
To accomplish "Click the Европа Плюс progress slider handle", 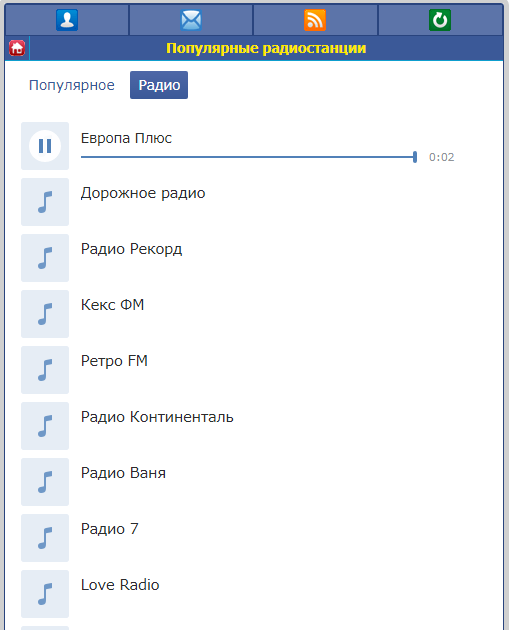I will tap(415, 157).
